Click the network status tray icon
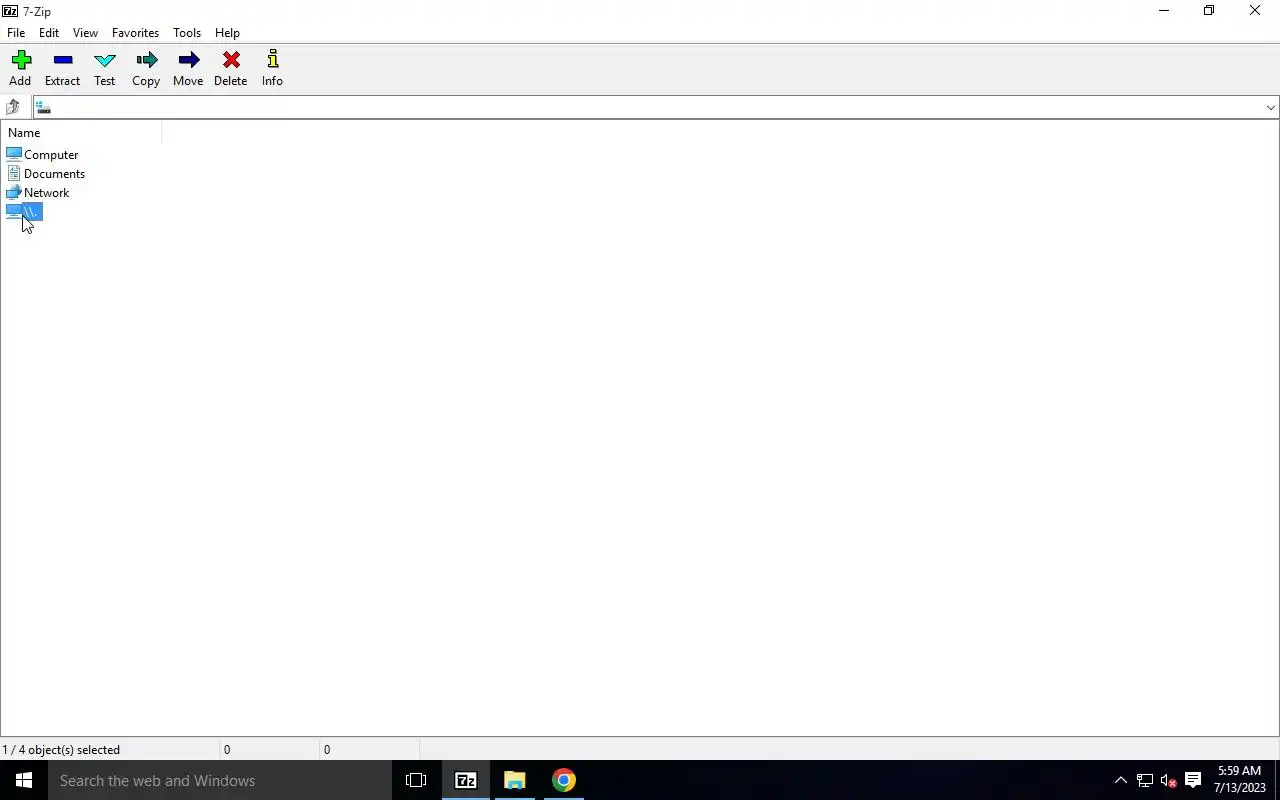This screenshot has height=800, width=1280. (x=1145, y=780)
